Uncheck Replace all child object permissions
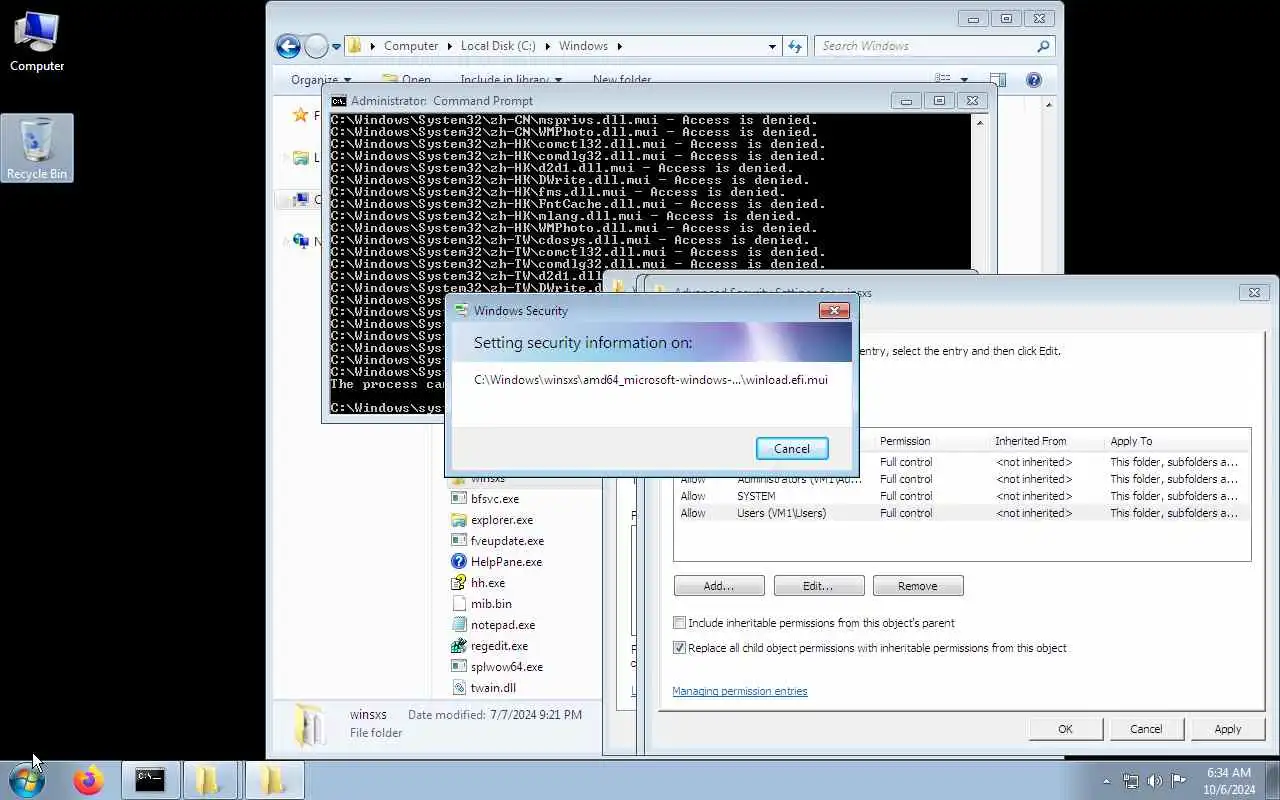This screenshot has height=800, width=1280. point(680,648)
